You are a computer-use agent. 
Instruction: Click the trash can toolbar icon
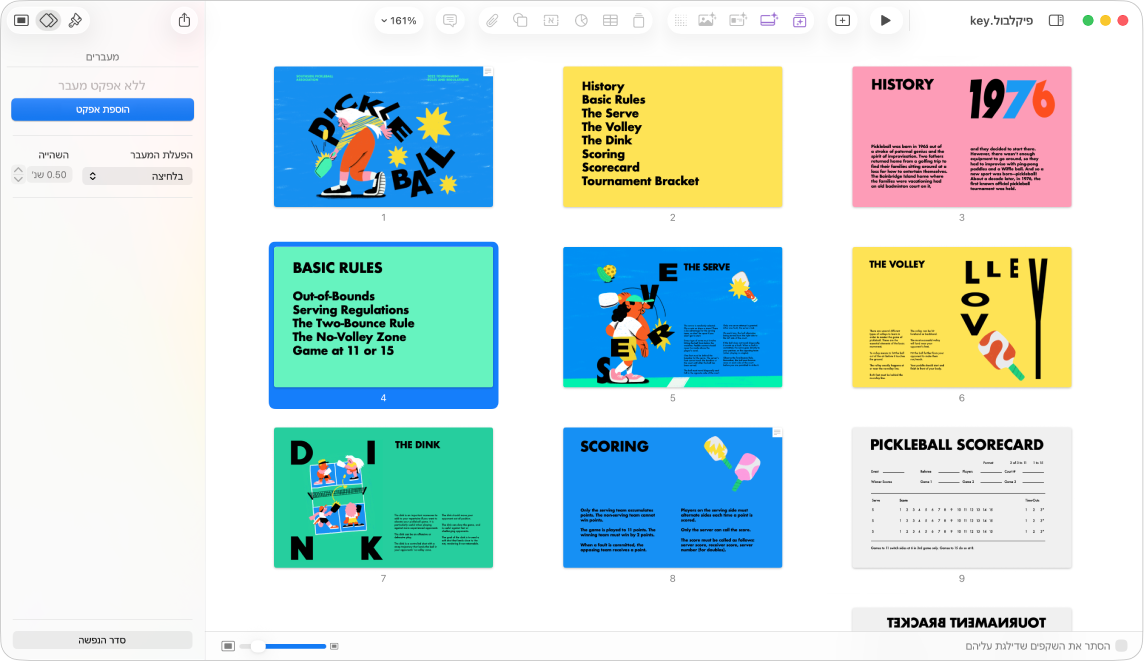(638, 20)
